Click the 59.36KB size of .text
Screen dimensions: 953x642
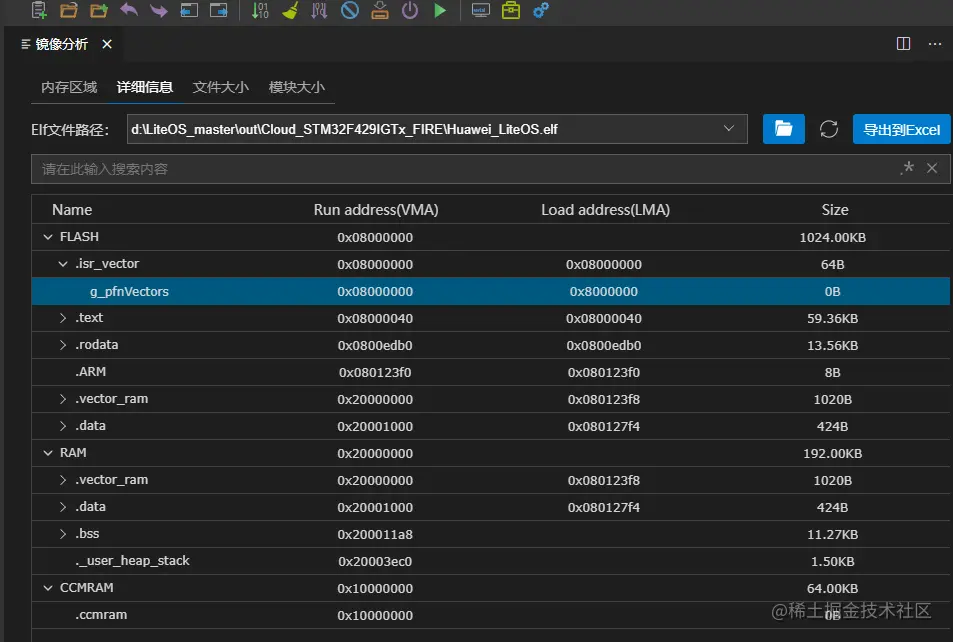833,319
